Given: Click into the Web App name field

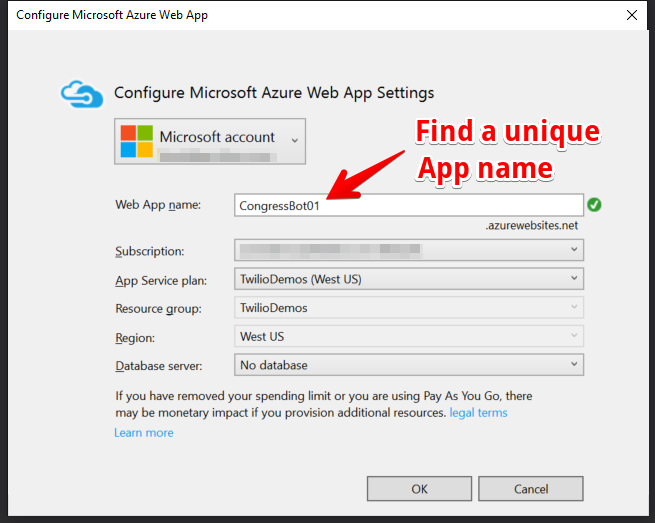Looking at the screenshot, I should coord(409,205).
